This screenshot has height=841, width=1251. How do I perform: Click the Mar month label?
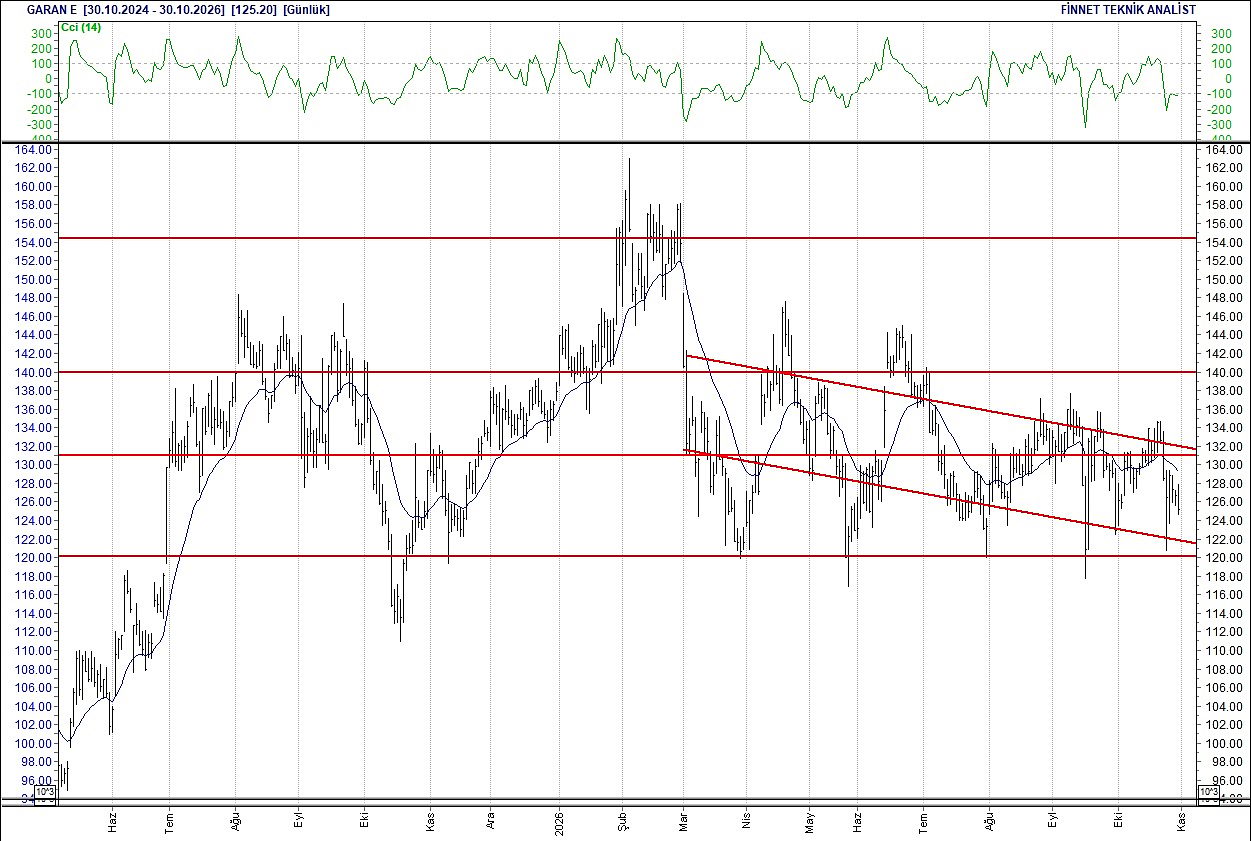(686, 822)
